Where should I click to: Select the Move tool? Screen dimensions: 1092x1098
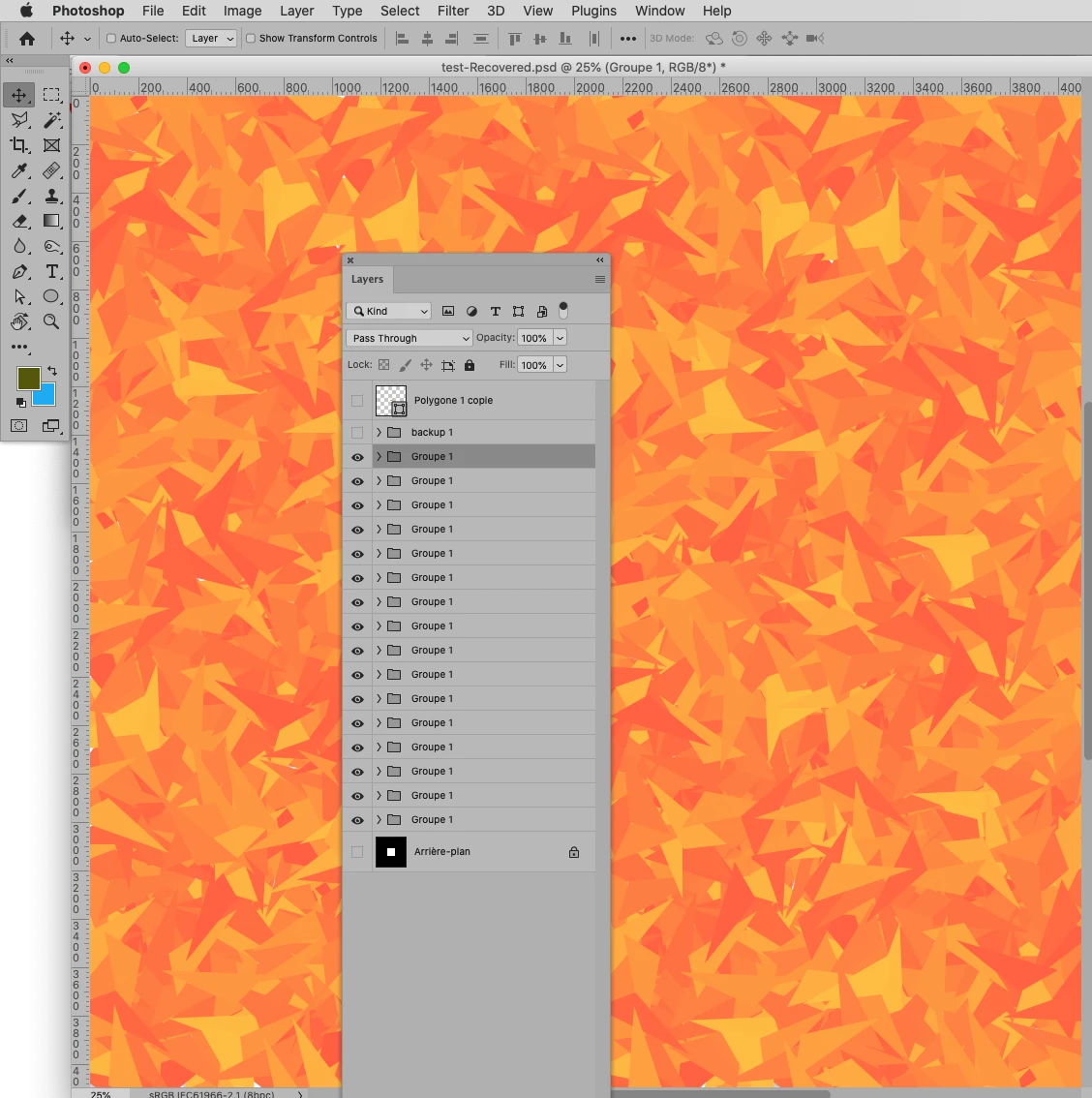click(19, 95)
